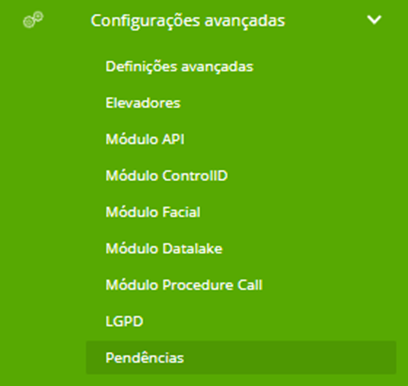Select the highlighted Pendências item
This screenshot has width=408, height=386.
(x=241, y=357)
